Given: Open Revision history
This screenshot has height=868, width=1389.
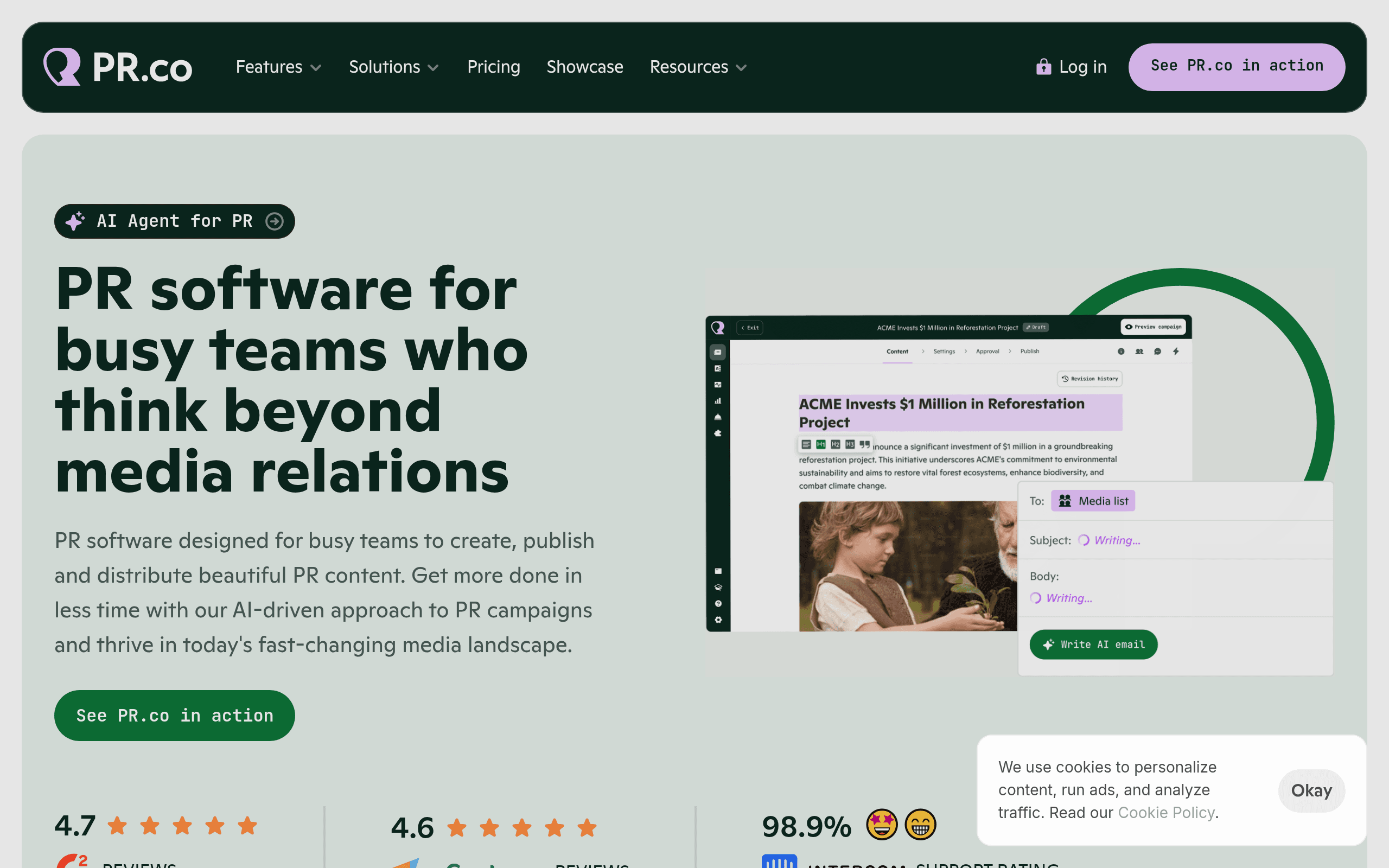Looking at the screenshot, I should [x=1089, y=379].
